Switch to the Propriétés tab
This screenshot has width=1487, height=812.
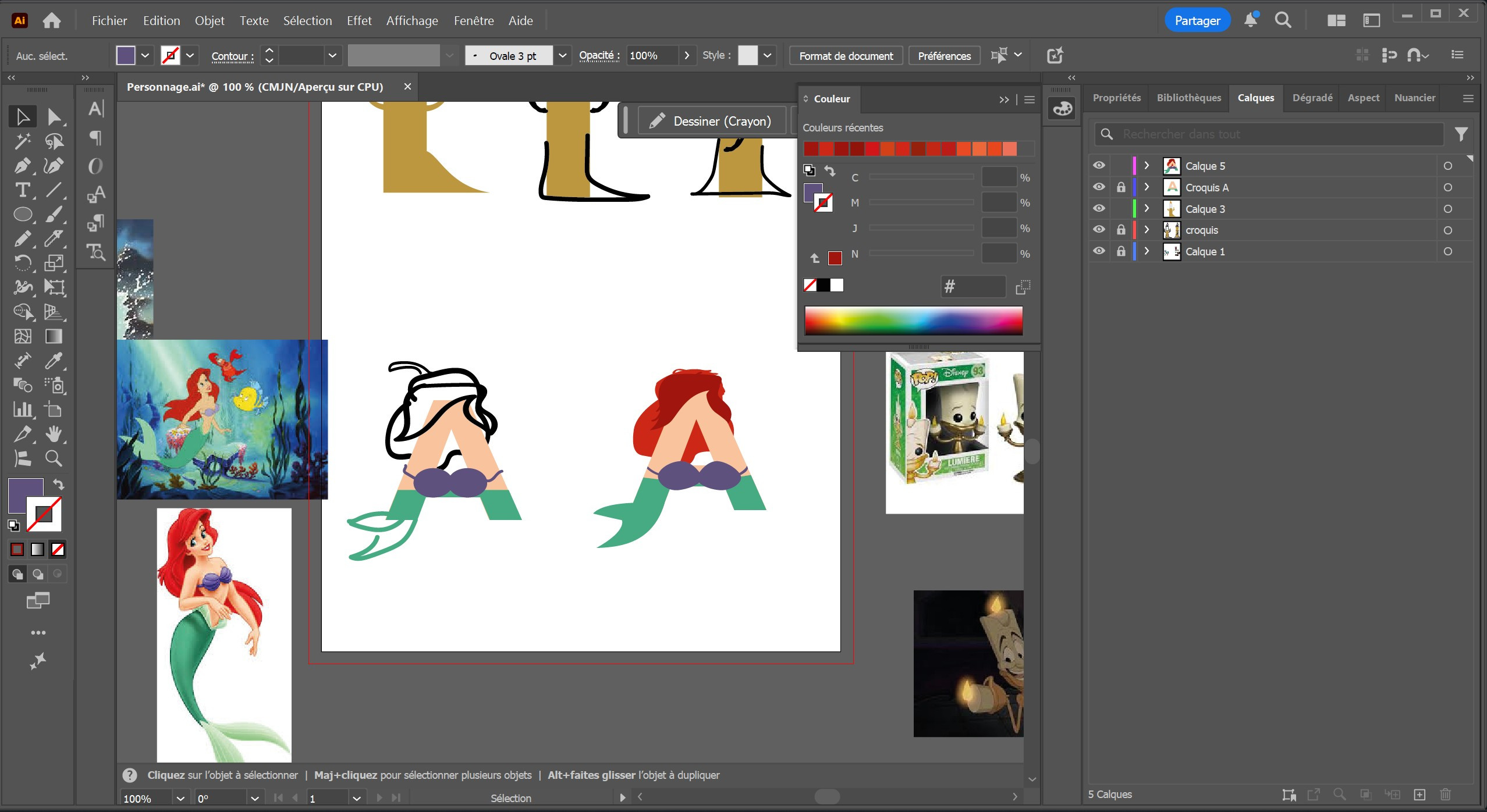click(x=1116, y=98)
